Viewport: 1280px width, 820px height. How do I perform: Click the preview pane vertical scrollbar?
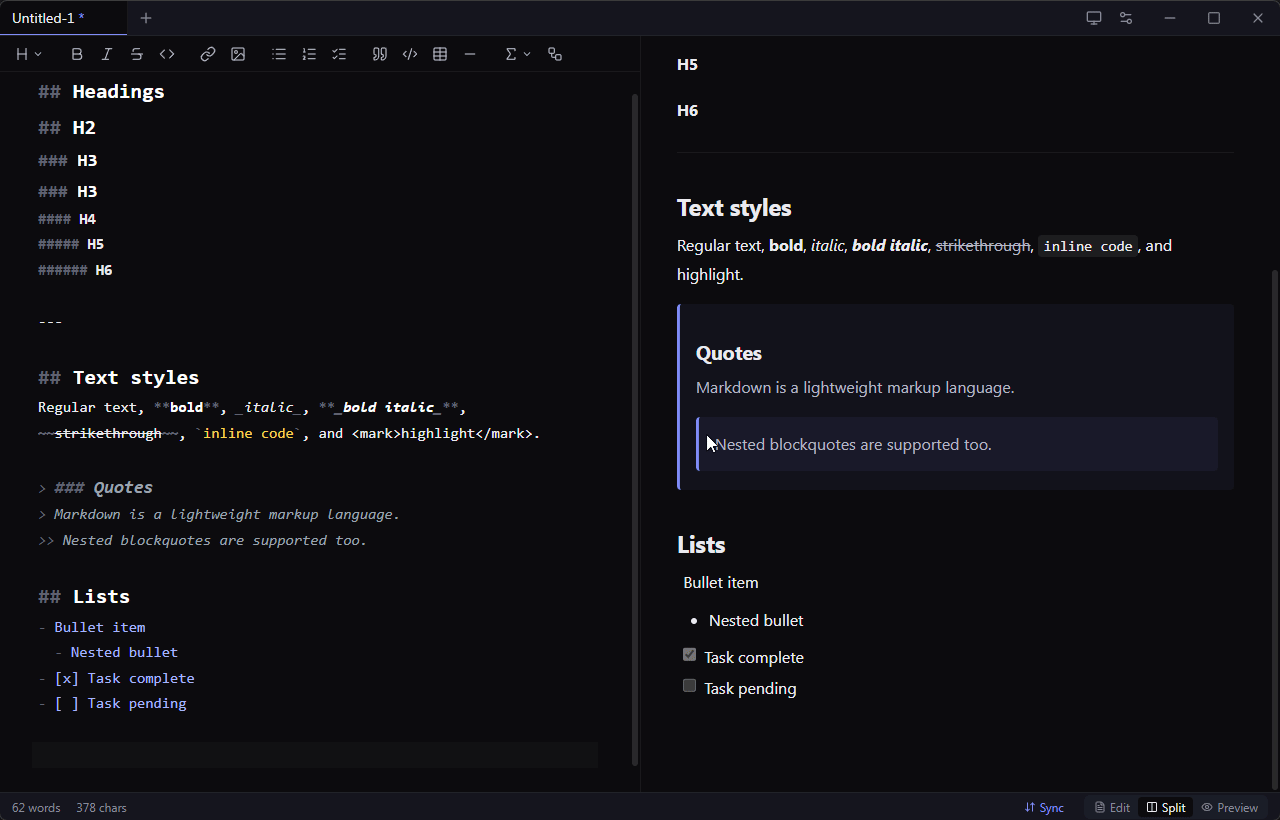(x=1274, y=528)
